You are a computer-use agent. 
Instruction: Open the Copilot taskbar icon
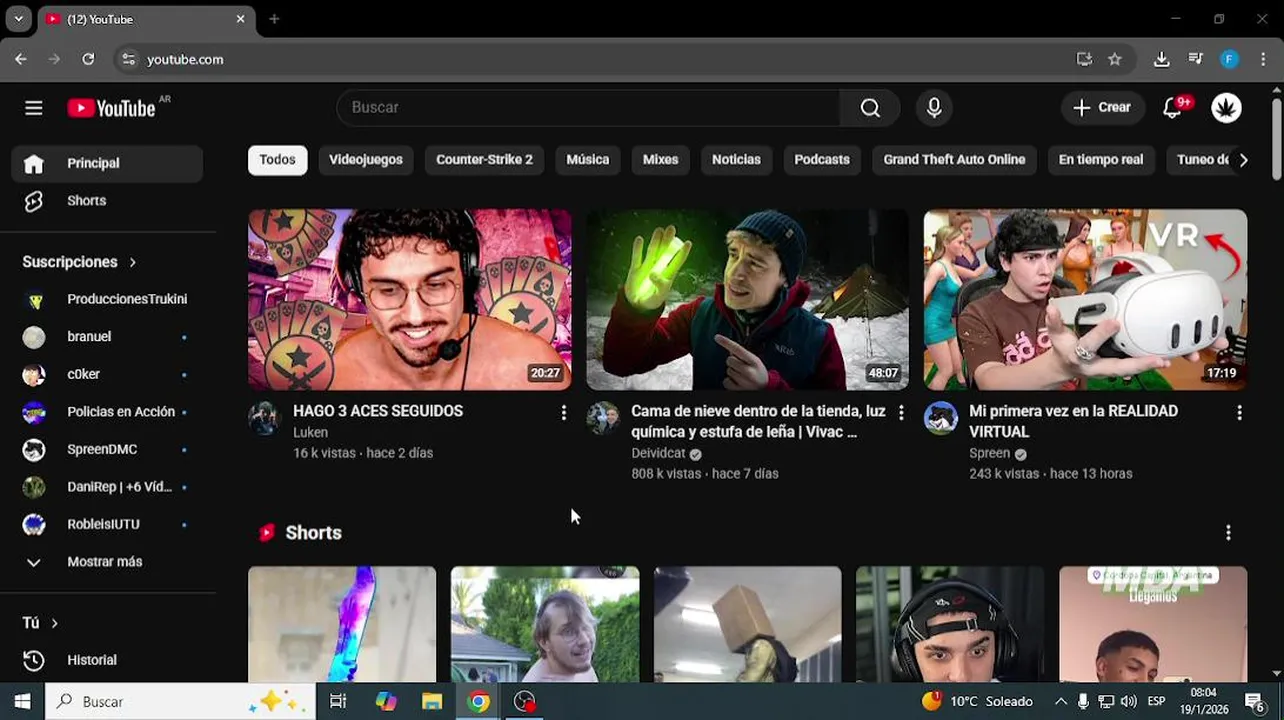(x=386, y=701)
